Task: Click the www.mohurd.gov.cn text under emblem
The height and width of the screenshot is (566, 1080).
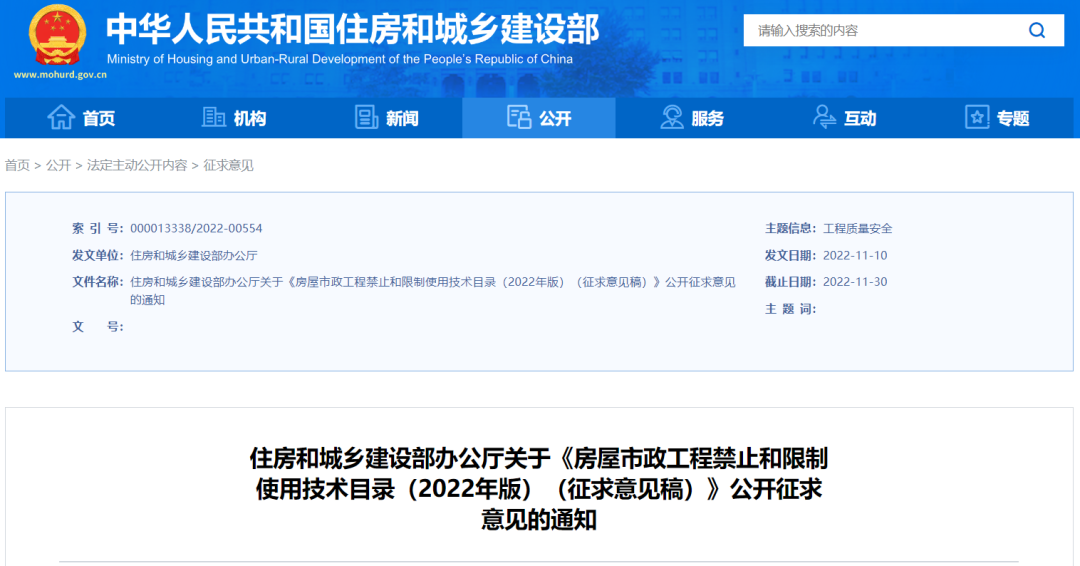Action: pyautogui.click(x=61, y=74)
